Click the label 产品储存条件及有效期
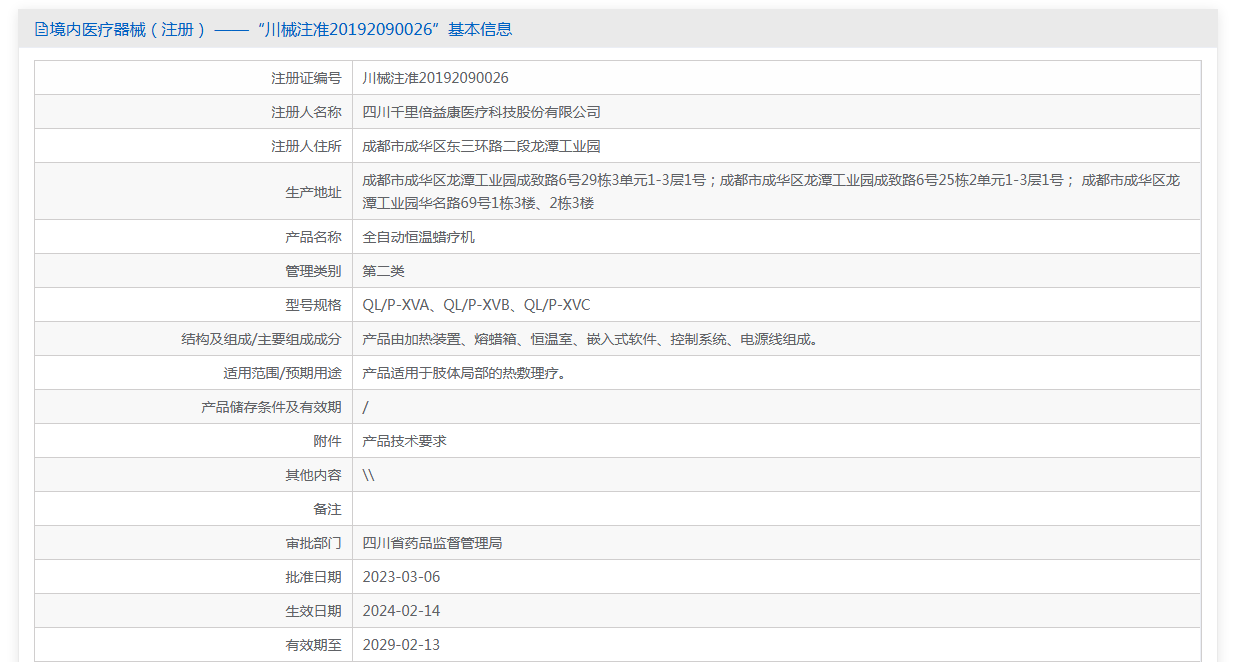 271,407
